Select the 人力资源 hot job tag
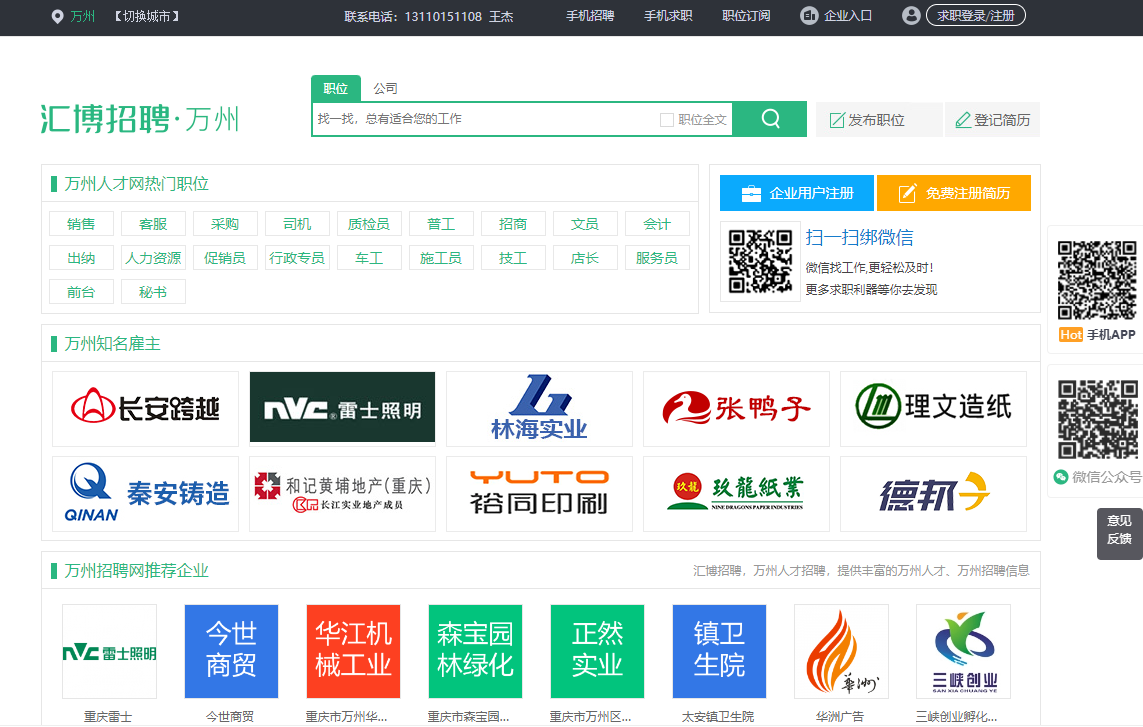 point(153,257)
